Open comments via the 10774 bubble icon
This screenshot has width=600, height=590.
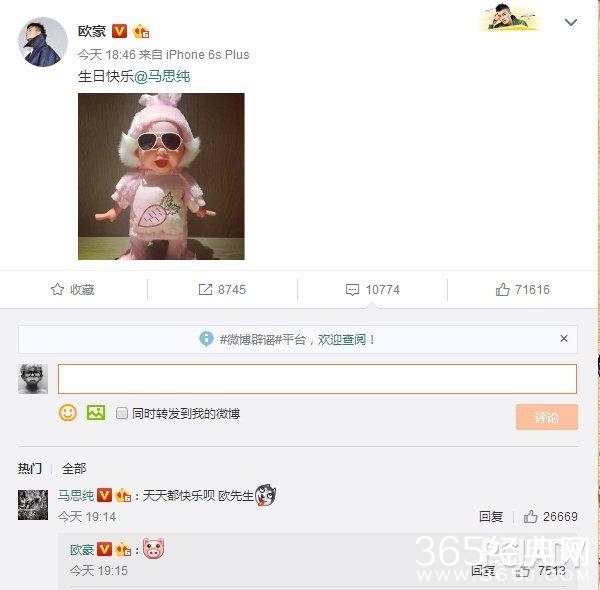click(x=352, y=290)
